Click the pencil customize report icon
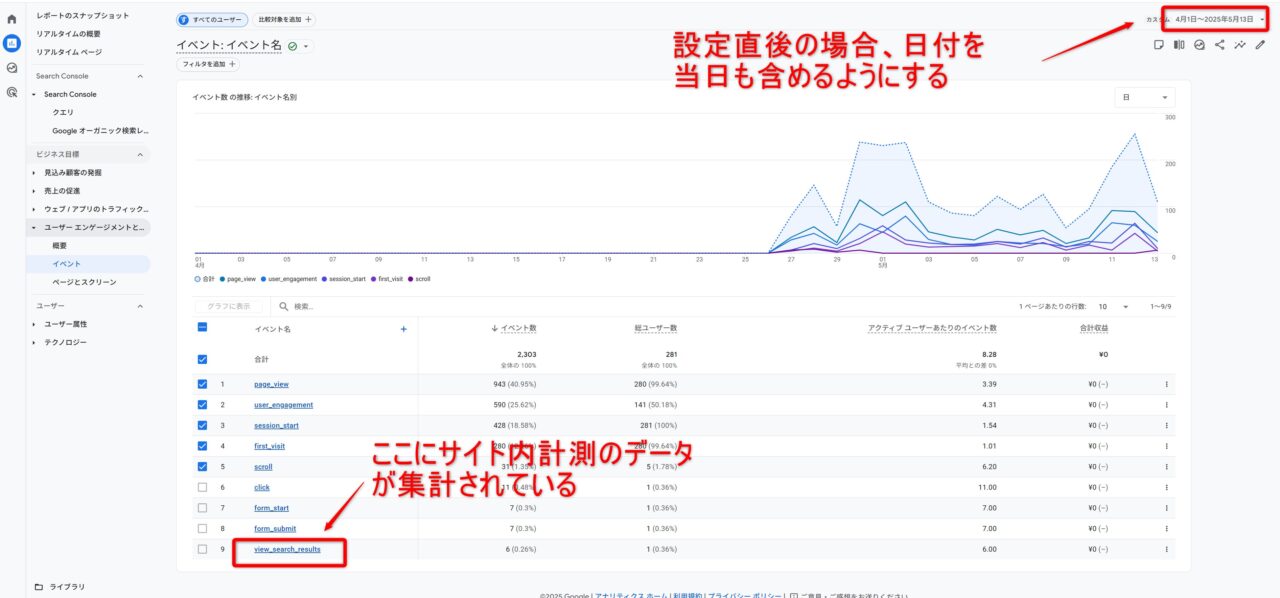This screenshot has width=1280, height=598. click(1260, 45)
